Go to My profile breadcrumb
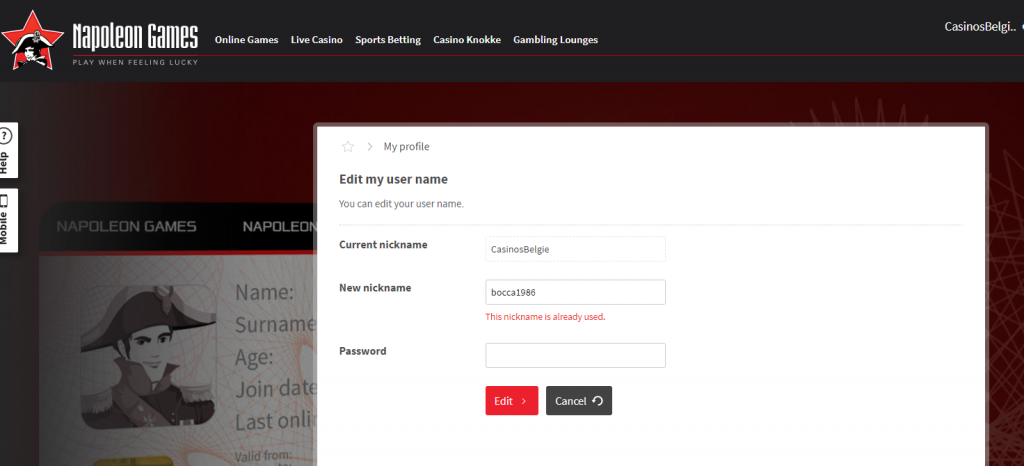 pyautogui.click(x=406, y=147)
